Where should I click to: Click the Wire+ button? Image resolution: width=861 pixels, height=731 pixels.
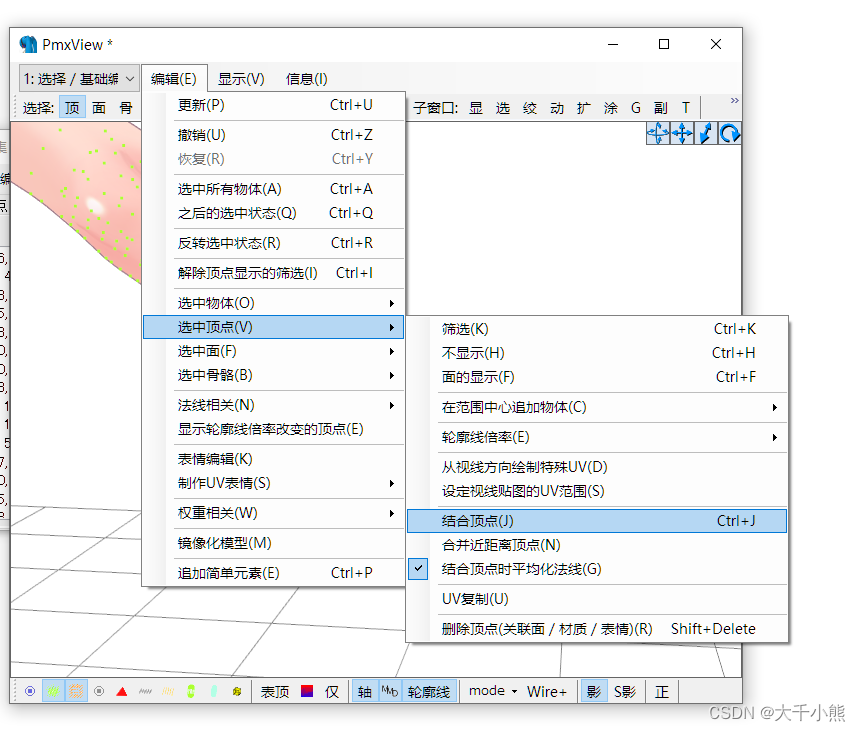(545, 691)
